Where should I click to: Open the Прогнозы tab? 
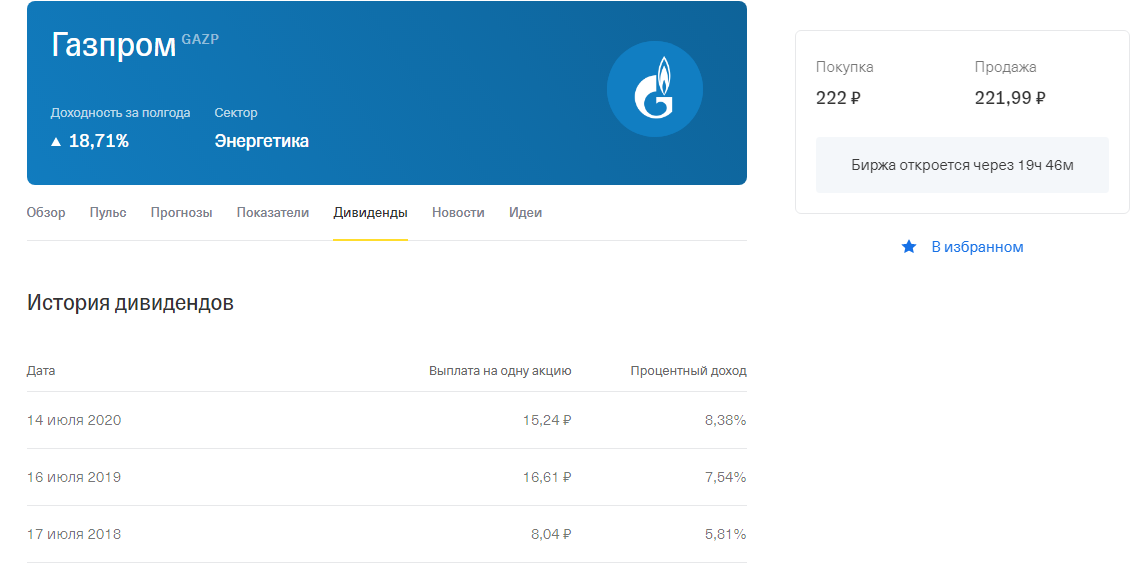(x=181, y=213)
